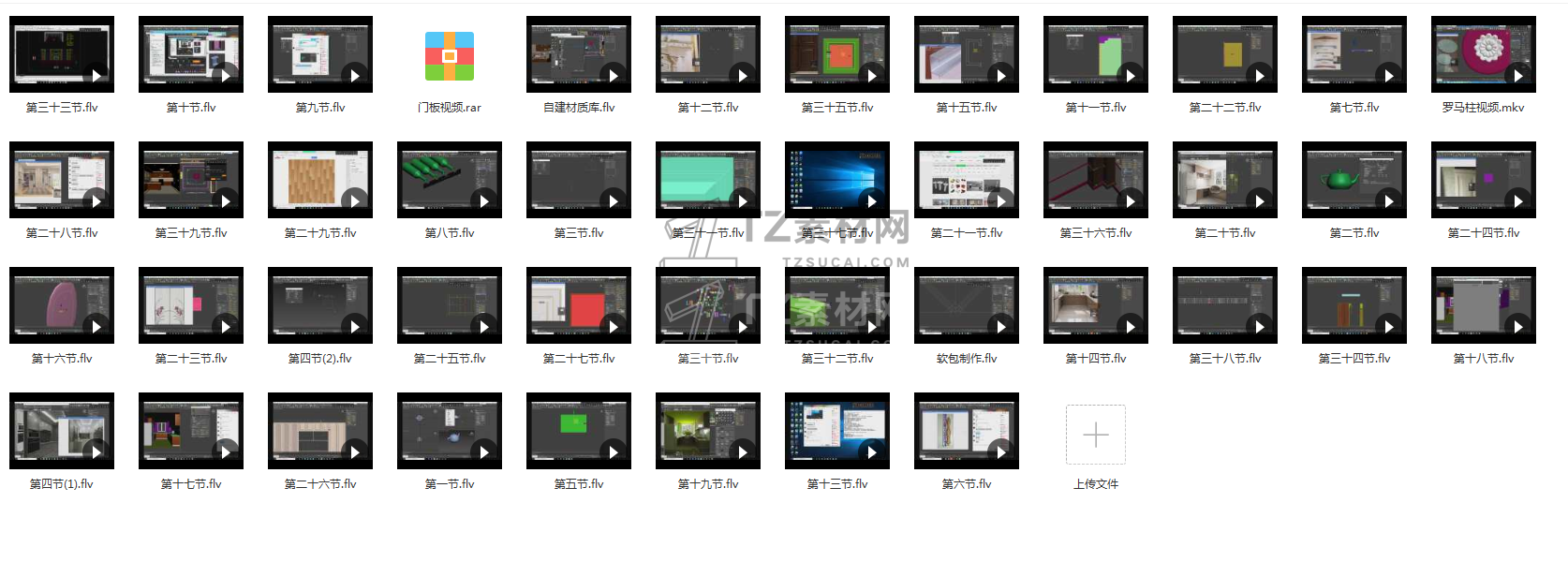Click the file name 第三十四节.flv
Viewport: 1568px width, 562px height.
click(1354, 359)
